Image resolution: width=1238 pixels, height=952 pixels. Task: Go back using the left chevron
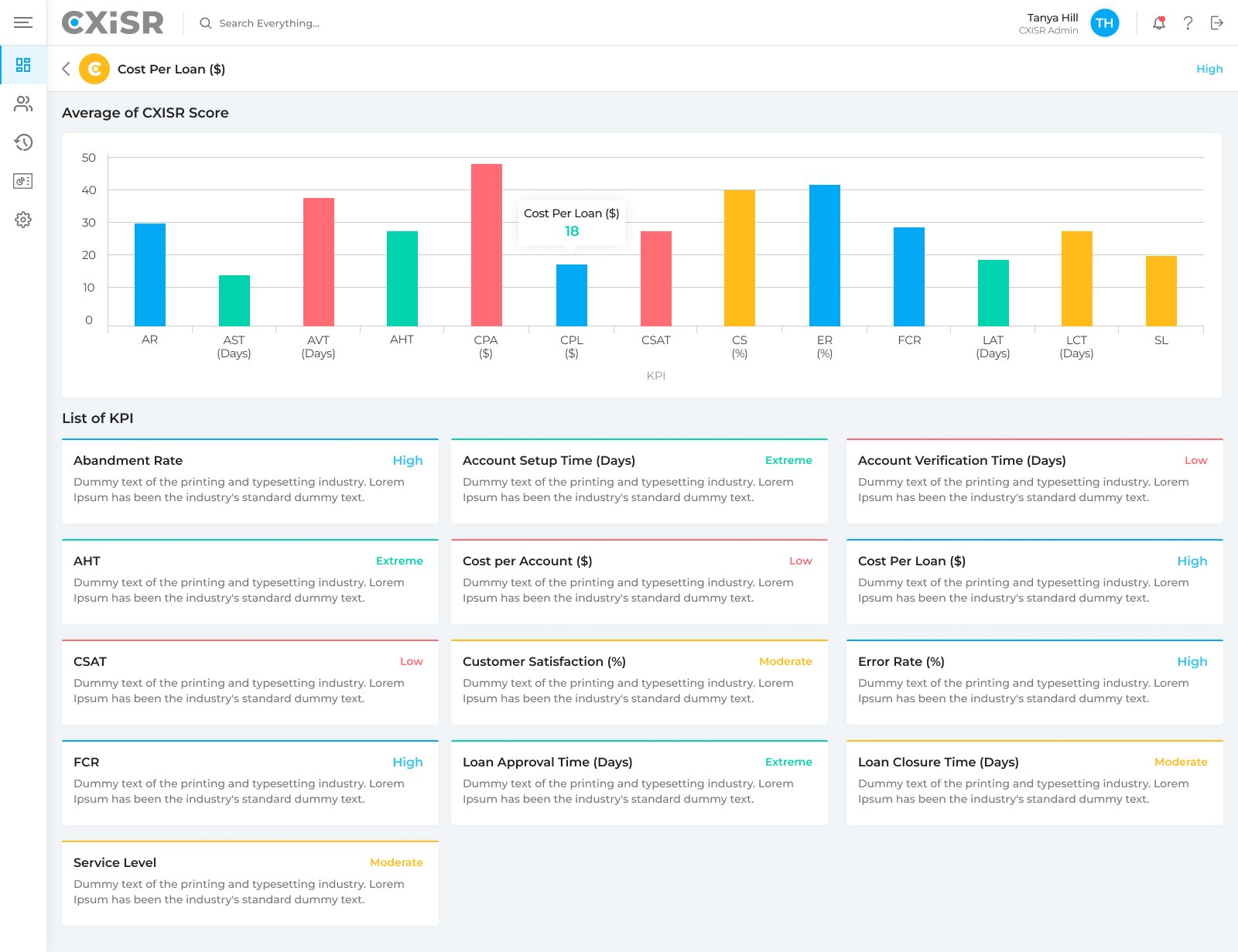67,69
